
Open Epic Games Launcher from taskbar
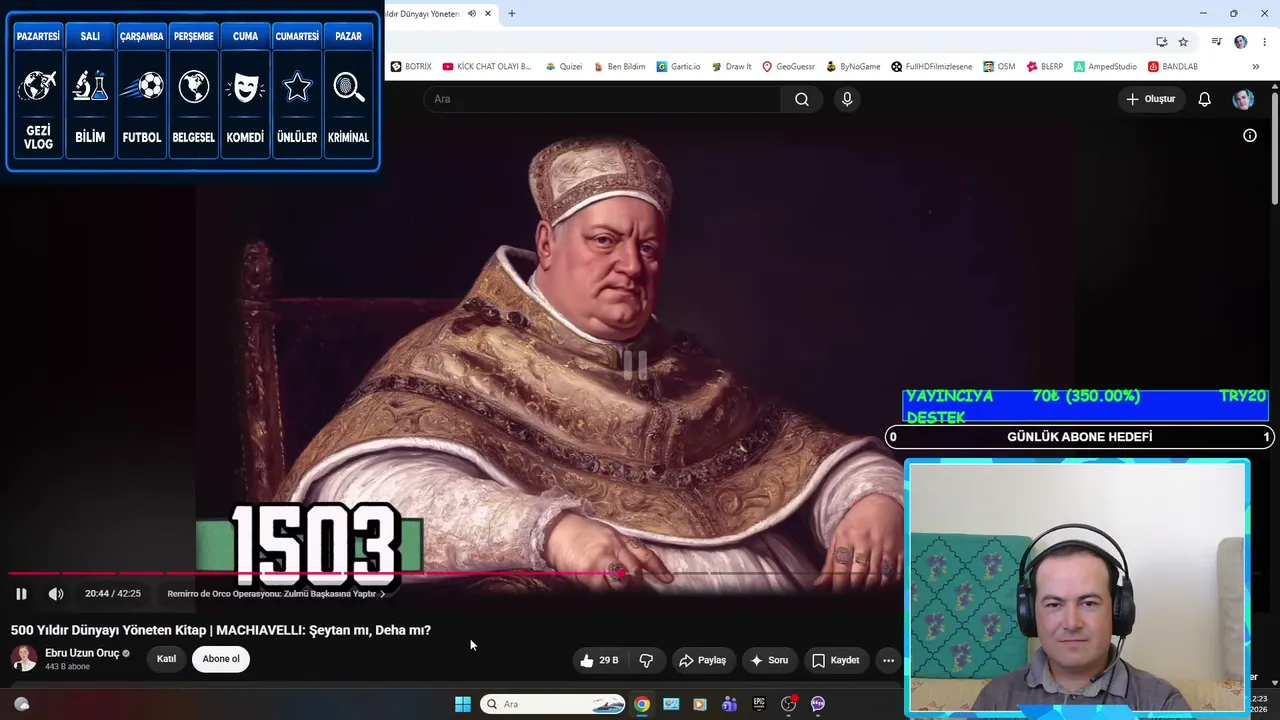(x=759, y=704)
